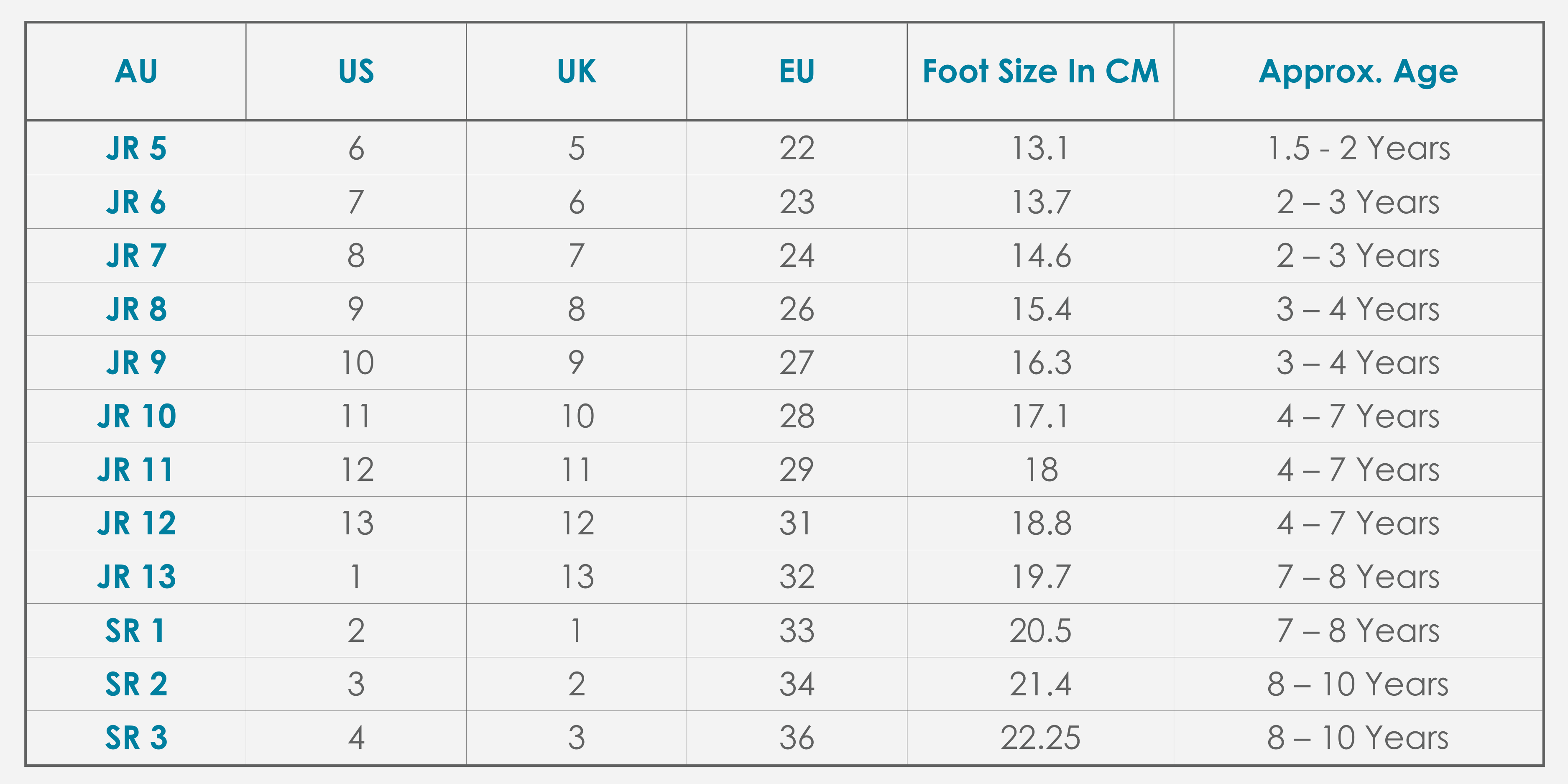Select the SR 3 size label
This screenshot has width=1568, height=784.
click(x=136, y=738)
